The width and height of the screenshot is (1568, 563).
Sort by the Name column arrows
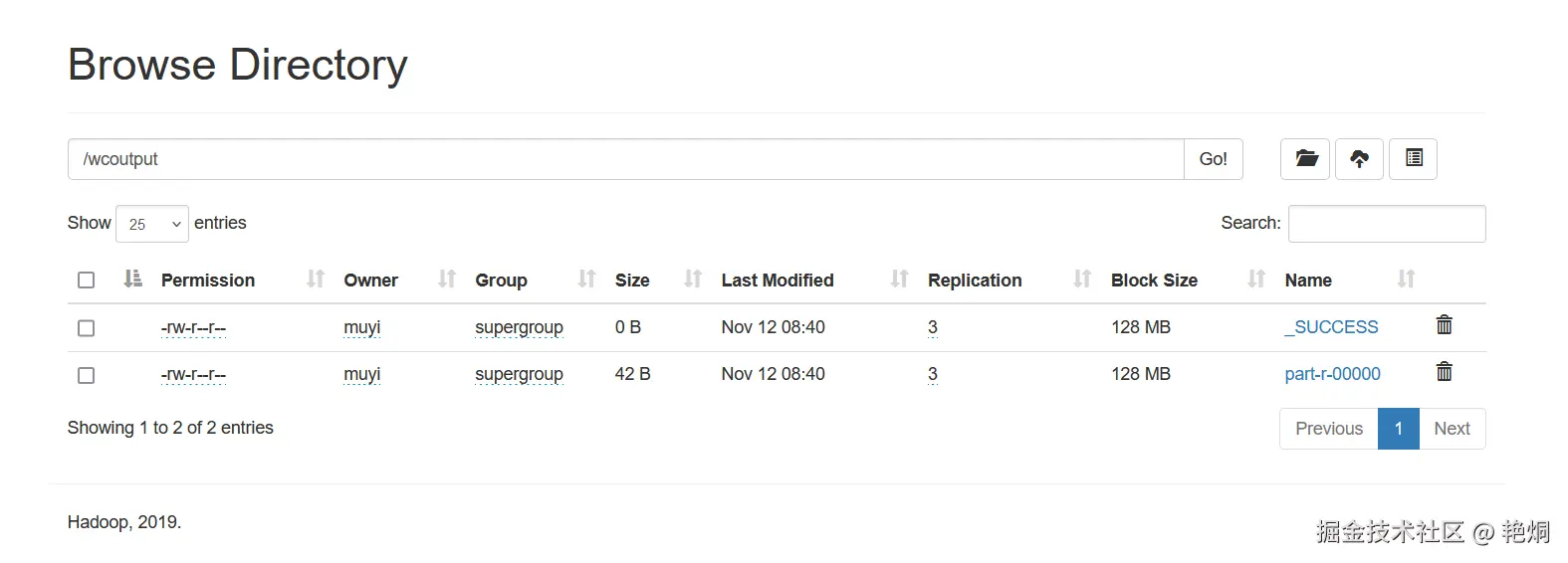[x=1406, y=280]
